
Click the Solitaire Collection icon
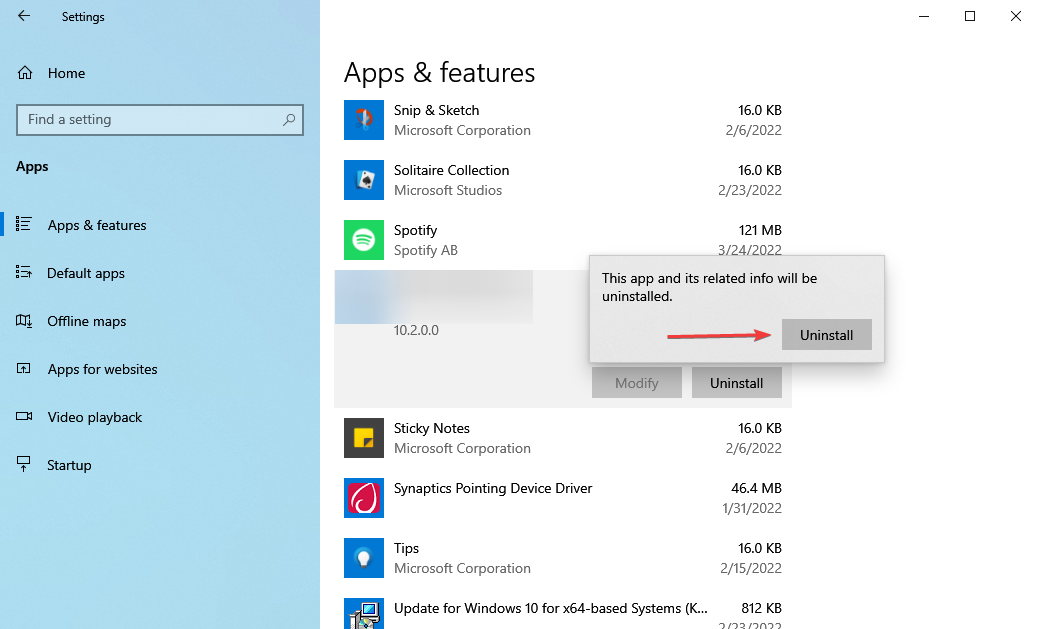click(x=363, y=180)
